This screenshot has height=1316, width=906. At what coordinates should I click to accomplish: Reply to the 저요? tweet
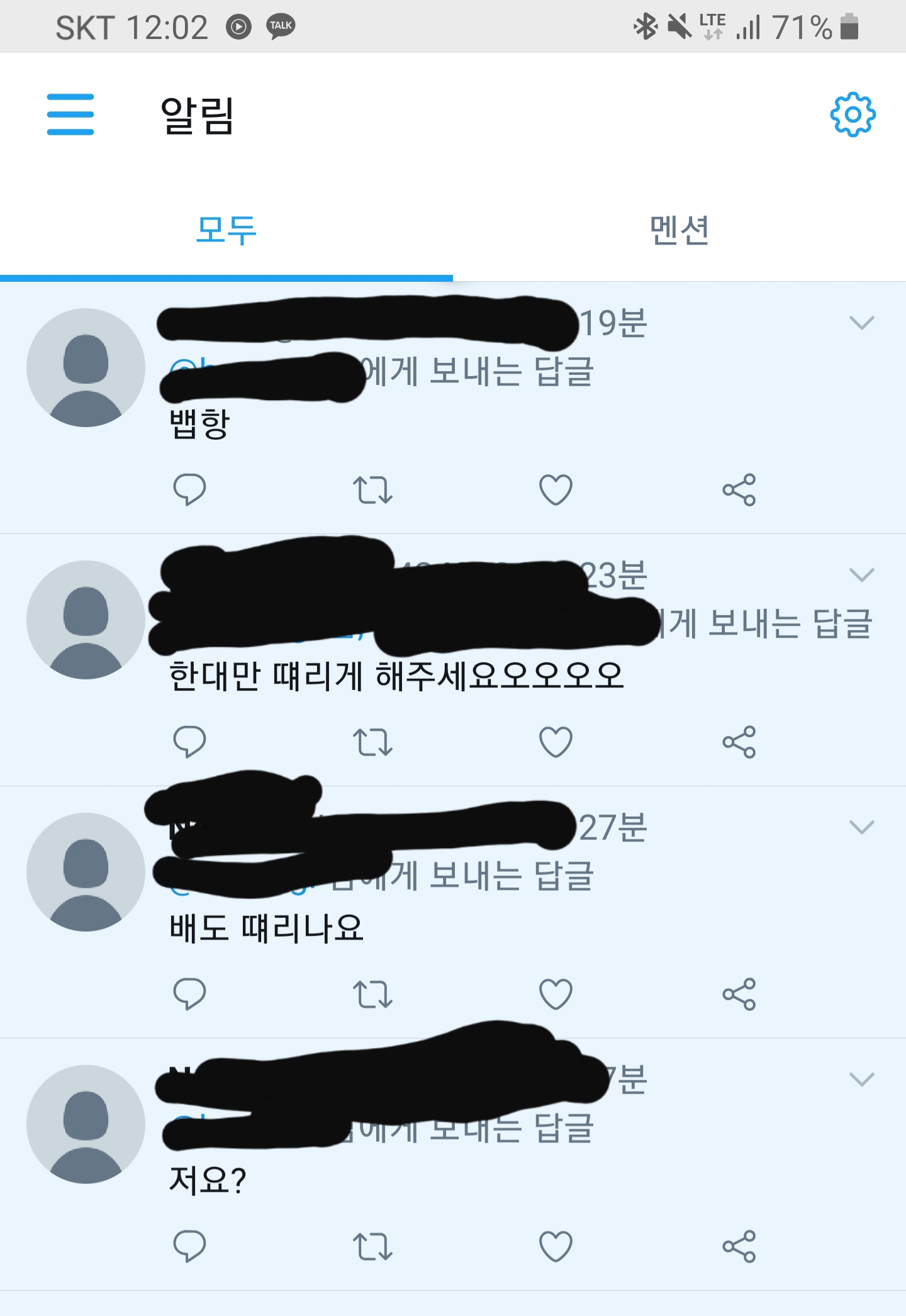click(x=189, y=1246)
